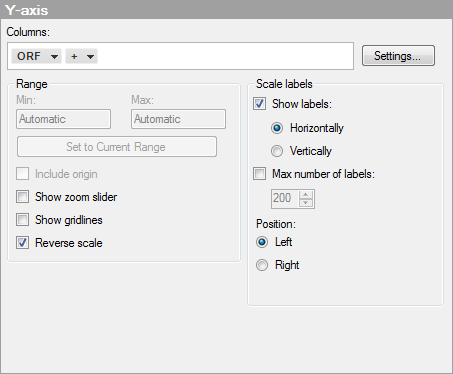Click the Settings... button

click(398, 56)
